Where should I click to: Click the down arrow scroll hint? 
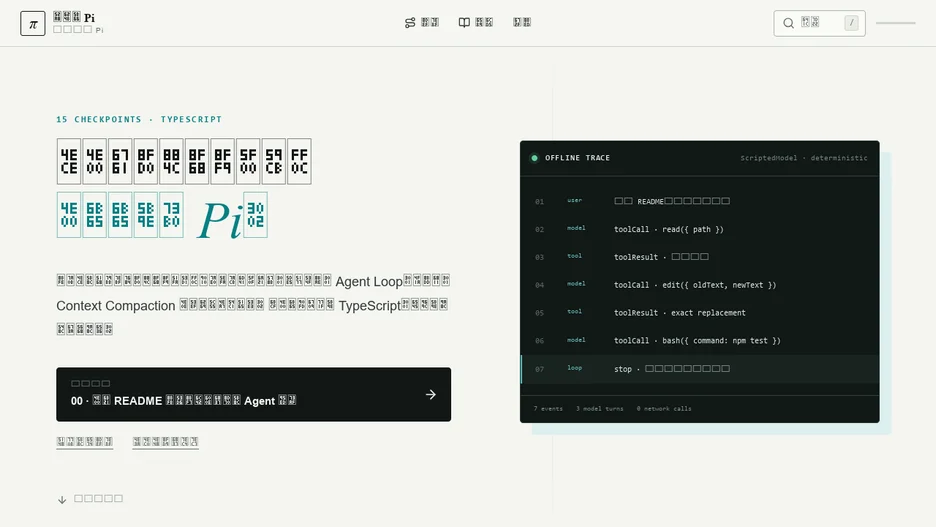[62, 500]
